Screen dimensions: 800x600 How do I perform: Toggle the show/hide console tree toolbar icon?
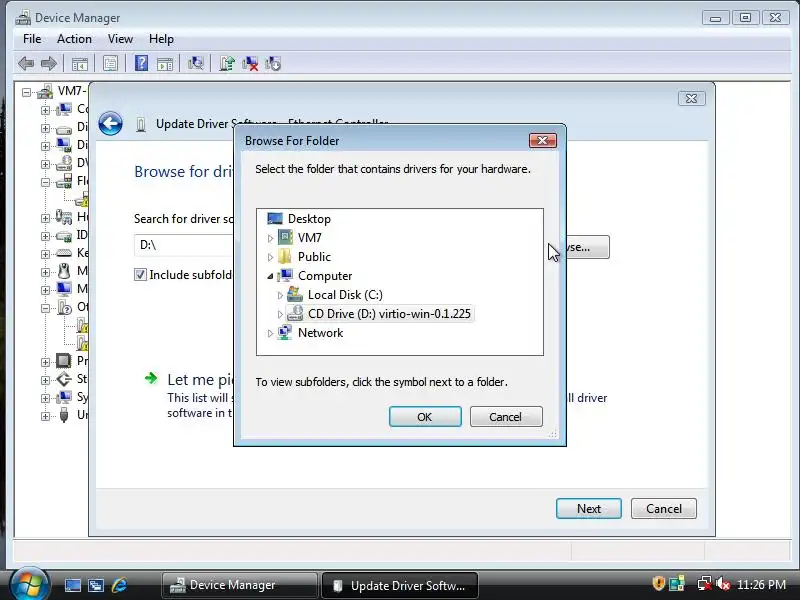tap(80, 64)
